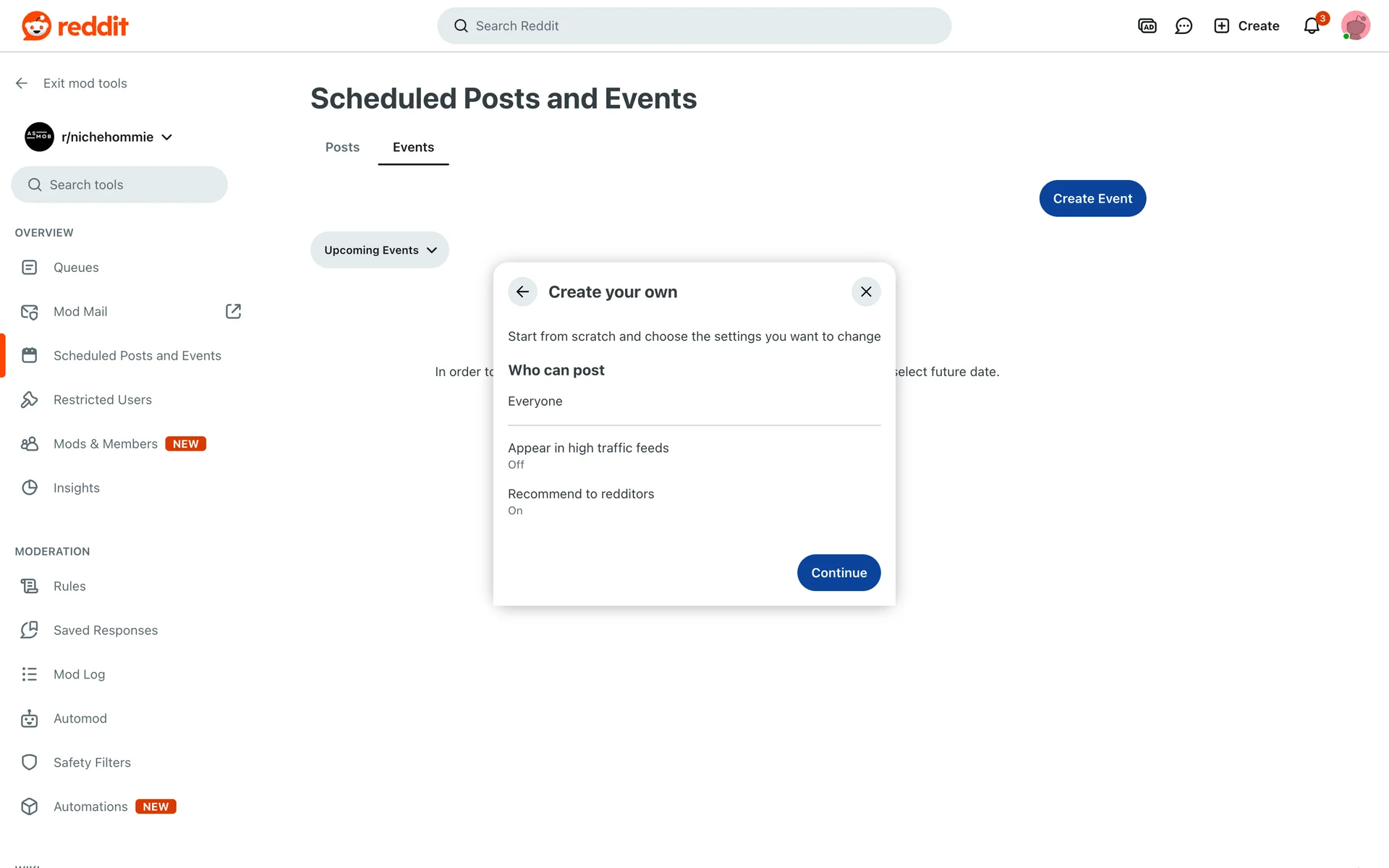Open Appear in high traffic feeds setting
The image size is (1389, 868).
pyautogui.click(x=588, y=455)
